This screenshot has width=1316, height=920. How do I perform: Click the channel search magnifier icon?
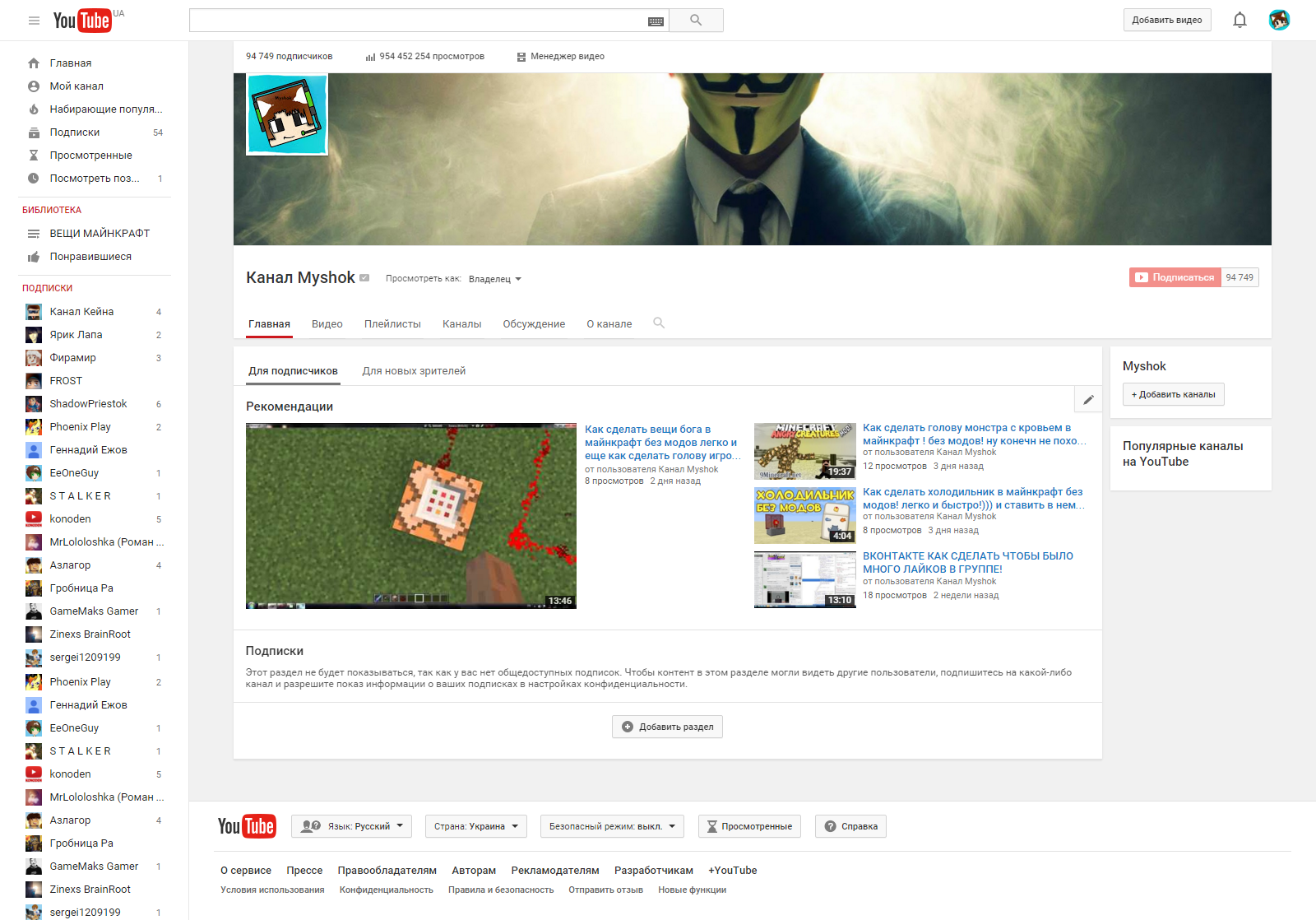(x=659, y=323)
